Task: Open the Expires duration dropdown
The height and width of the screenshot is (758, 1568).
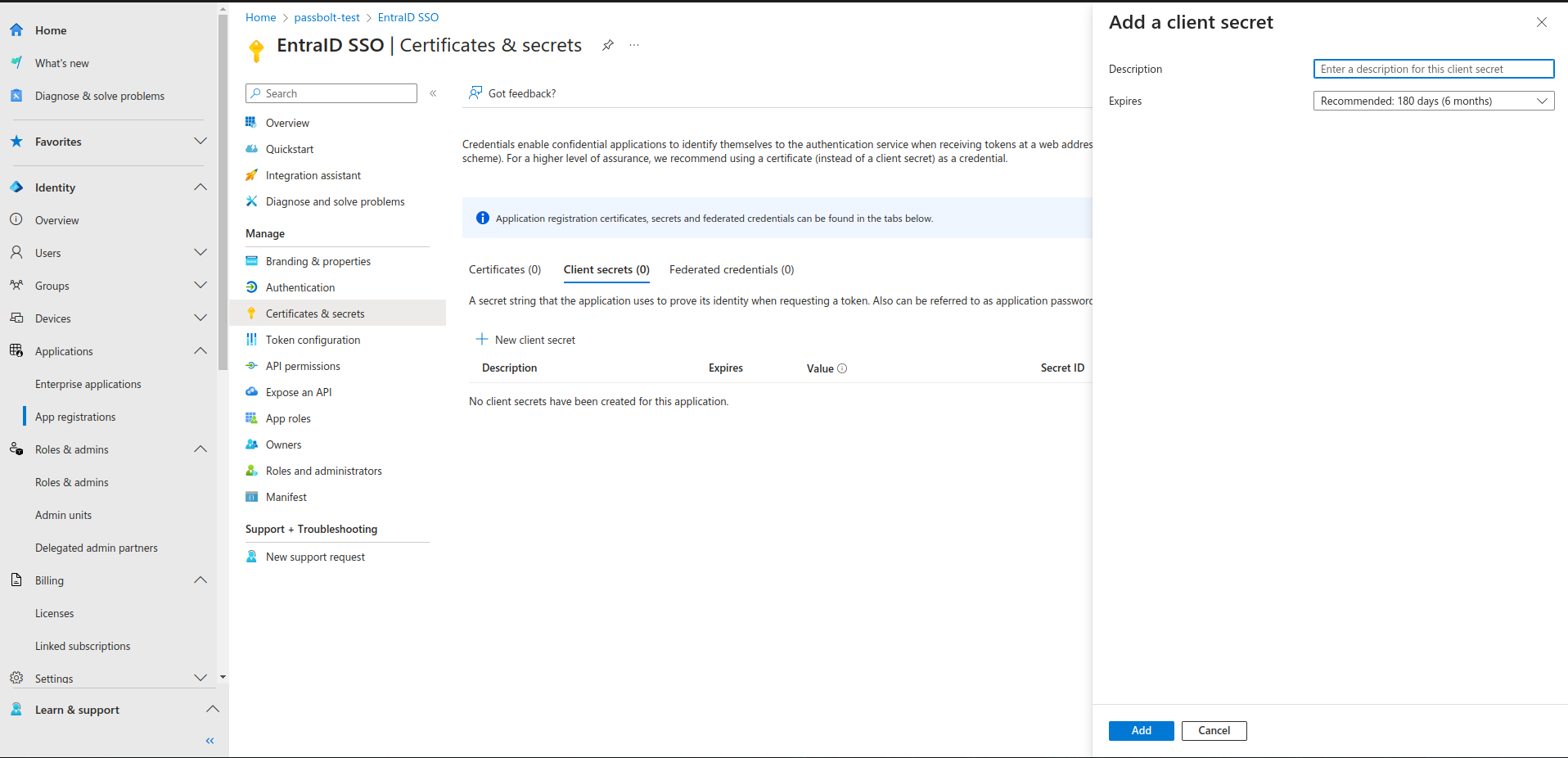Action: pyautogui.click(x=1434, y=101)
